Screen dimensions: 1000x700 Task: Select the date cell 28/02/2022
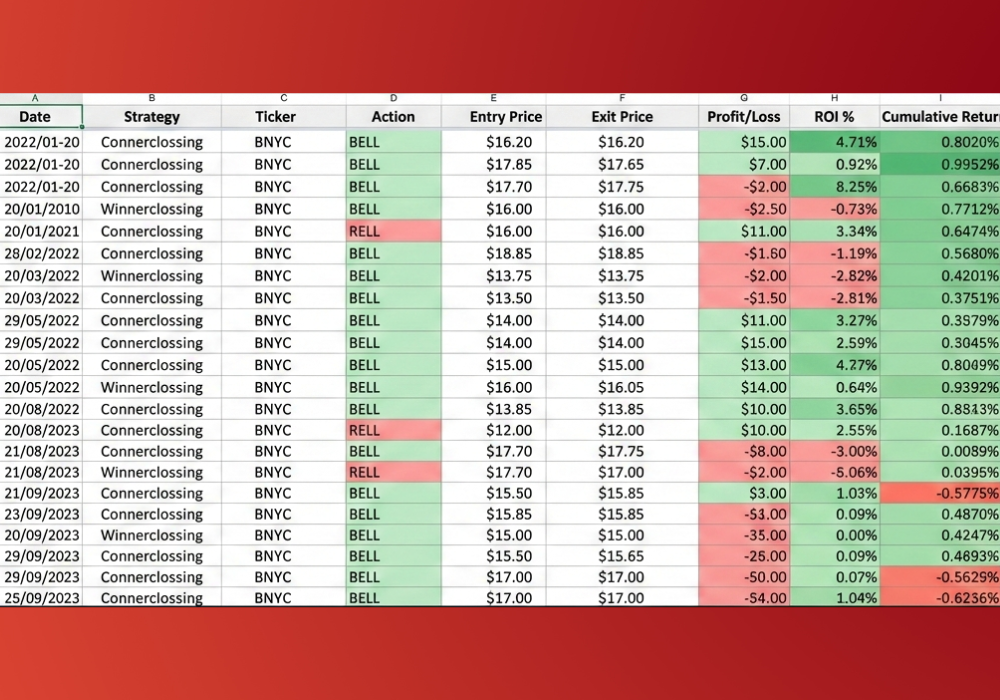41,253
